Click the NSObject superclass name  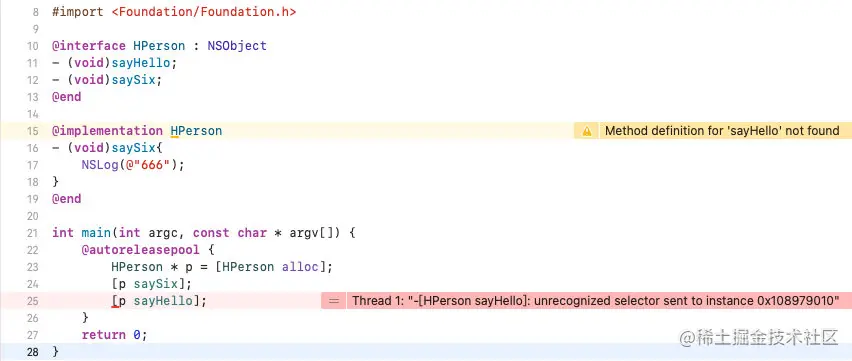click(x=237, y=46)
